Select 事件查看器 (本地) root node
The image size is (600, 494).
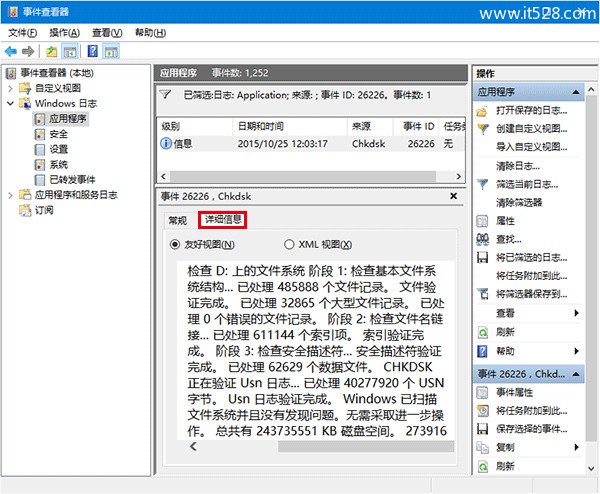pos(57,73)
